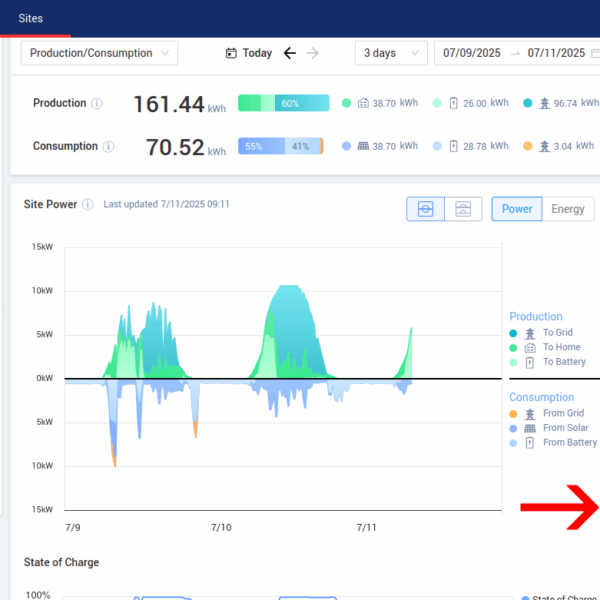Click the From Grid orange legend dot
Viewport: 600px width, 600px height.
513,414
